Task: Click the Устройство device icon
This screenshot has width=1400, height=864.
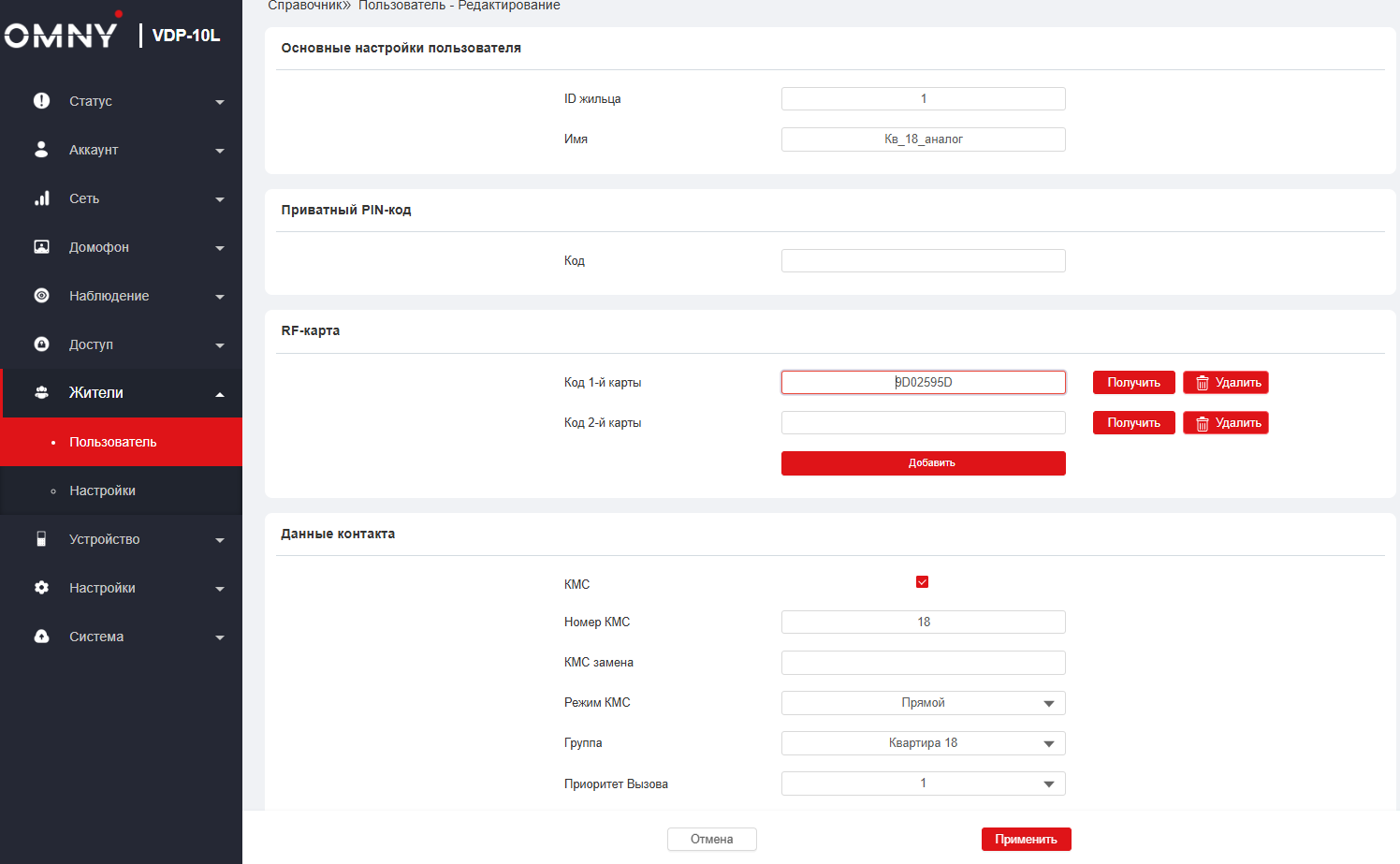Action: coord(41,539)
